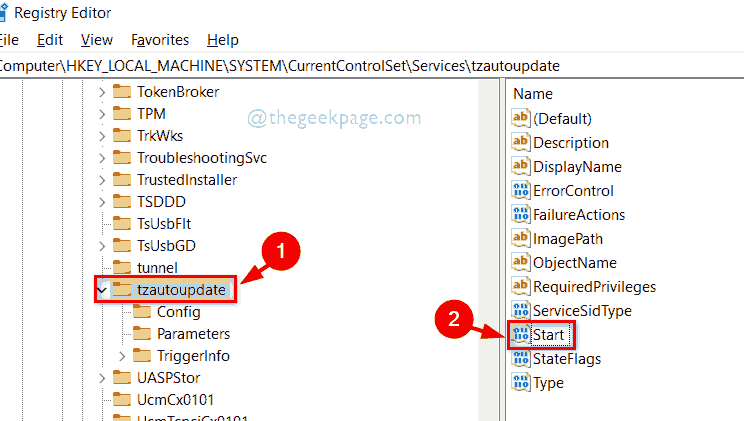Click the FailureActions binary value icon
The image size is (744, 421).
pos(520,214)
